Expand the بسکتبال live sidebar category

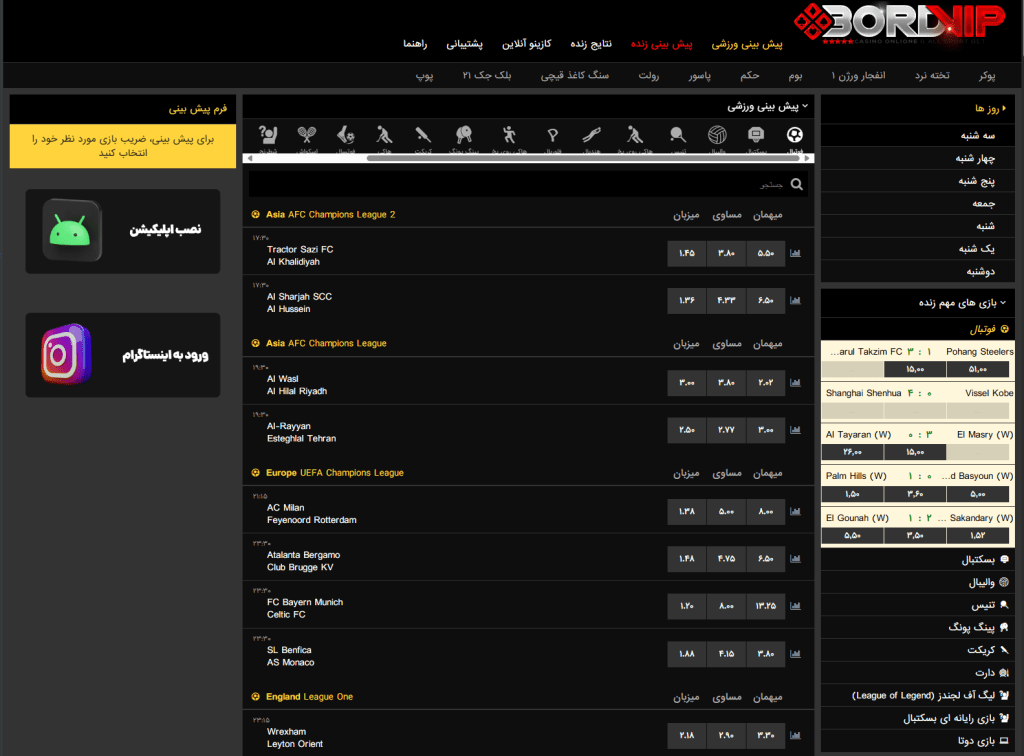click(918, 559)
